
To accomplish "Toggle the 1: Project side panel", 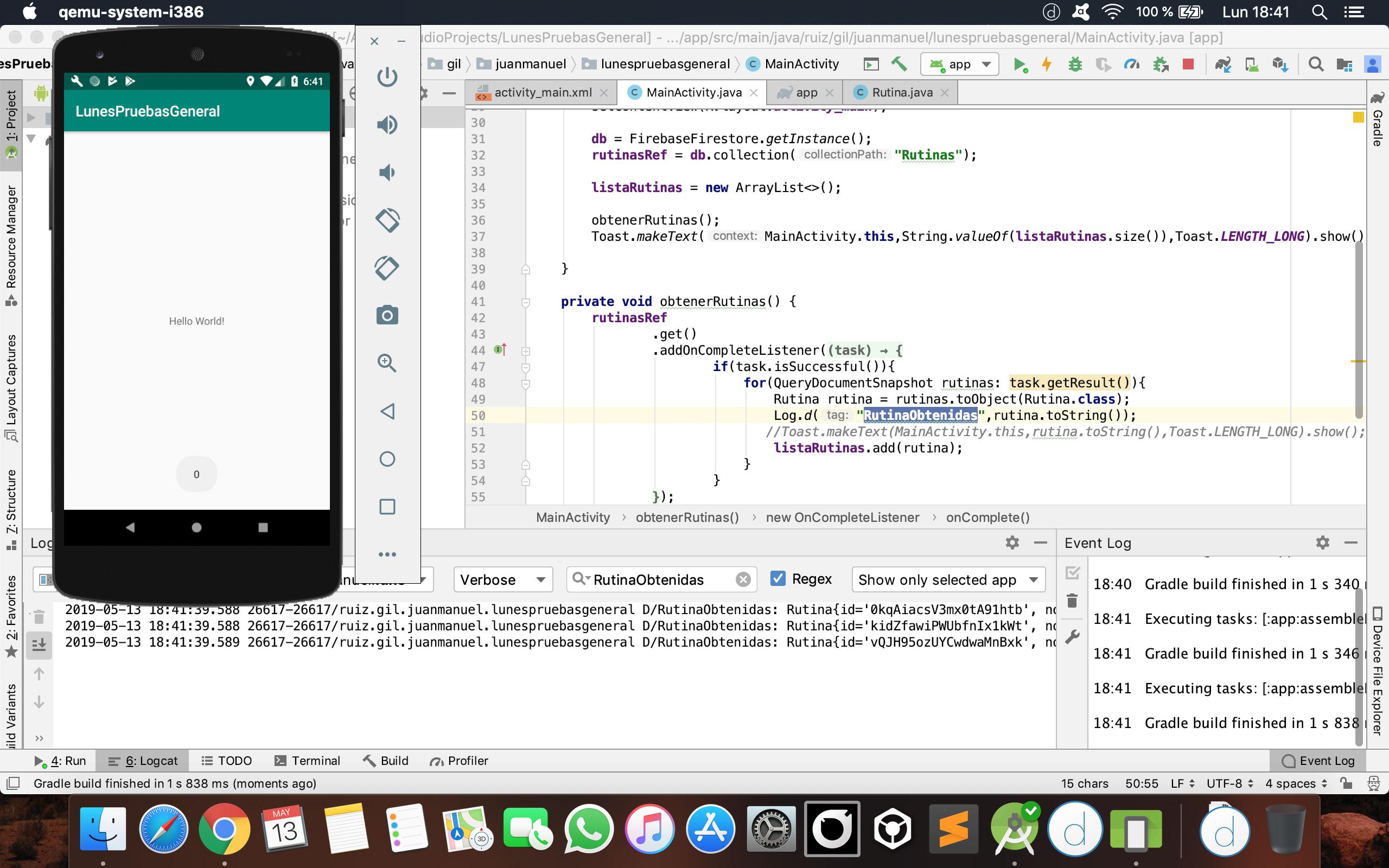I will (11, 124).
